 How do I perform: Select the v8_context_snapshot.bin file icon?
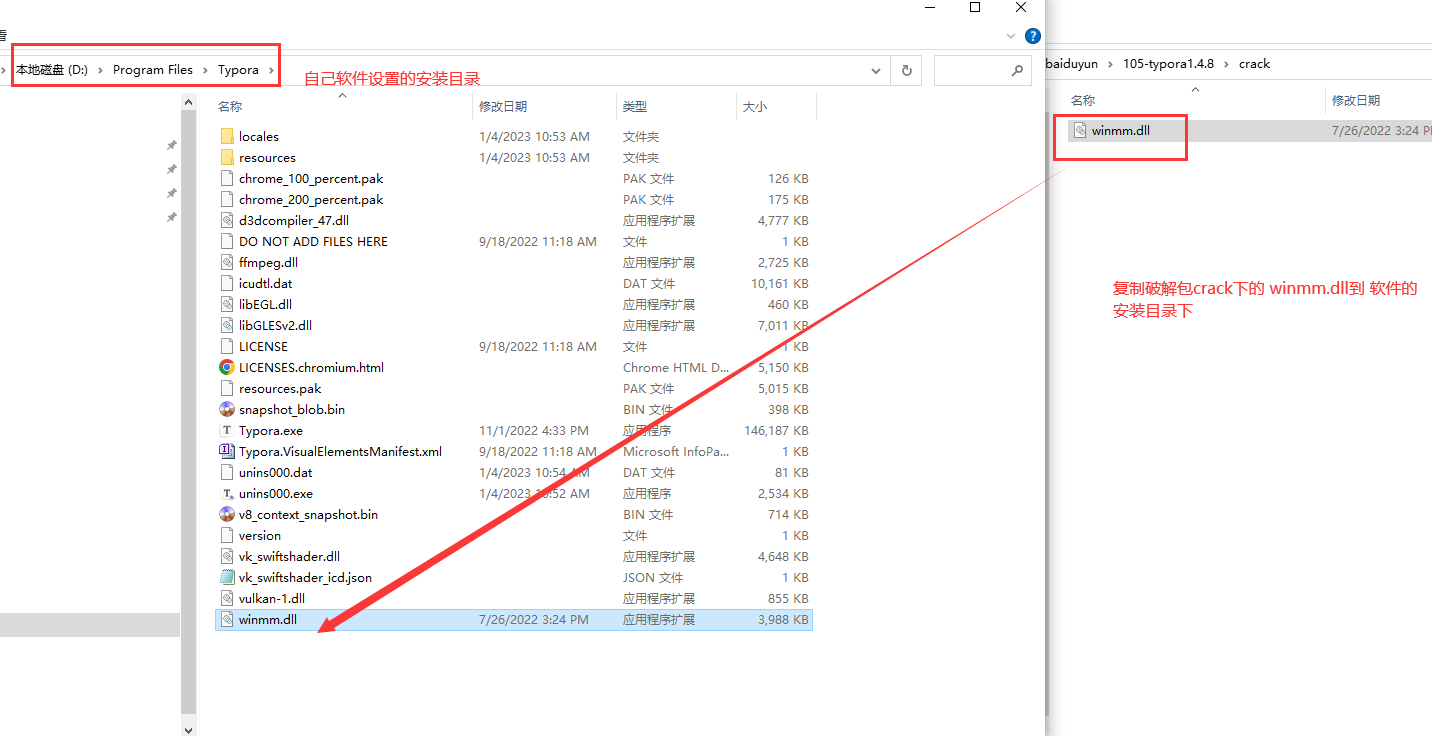pos(227,514)
